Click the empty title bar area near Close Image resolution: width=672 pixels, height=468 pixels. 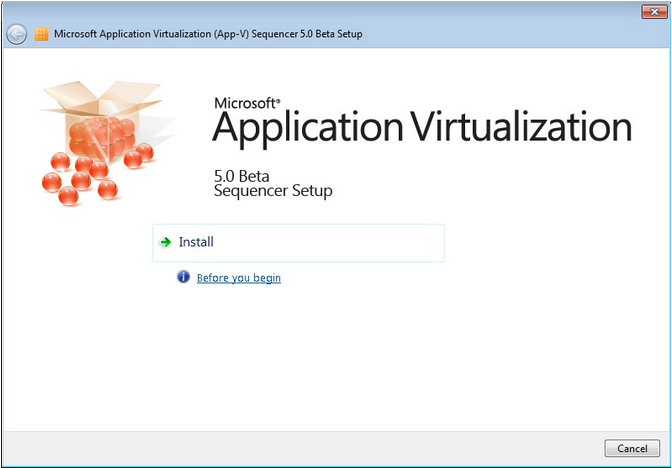tap(560, 34)
